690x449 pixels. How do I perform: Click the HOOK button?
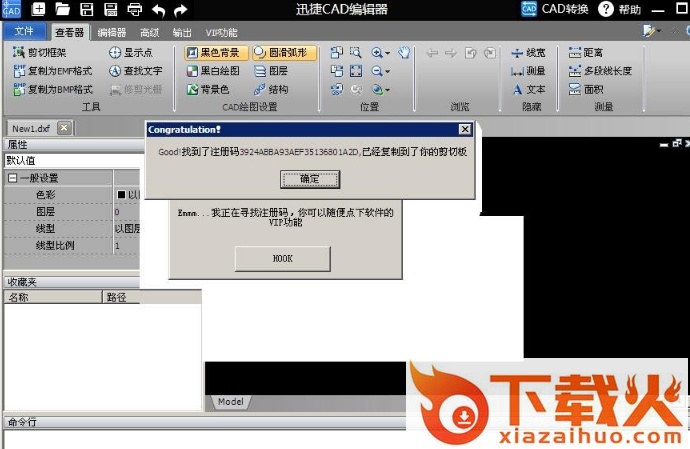click(283, 258)
